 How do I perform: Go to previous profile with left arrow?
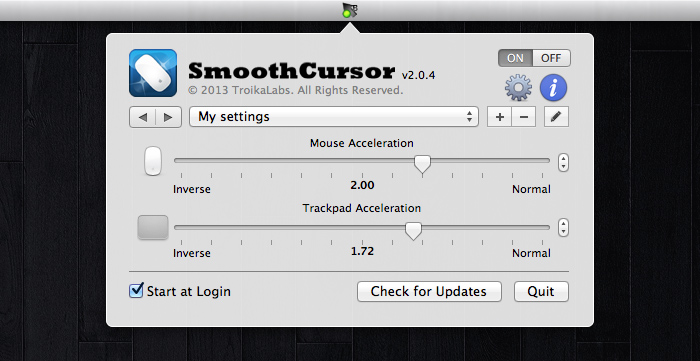142,117
